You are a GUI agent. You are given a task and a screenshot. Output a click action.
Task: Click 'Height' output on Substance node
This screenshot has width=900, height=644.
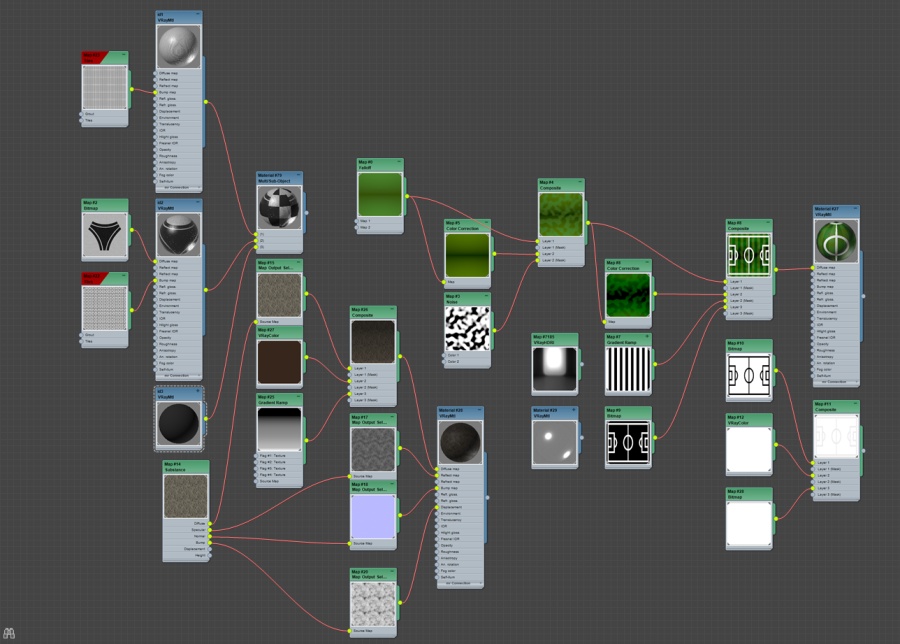click(x=187, y=555)
